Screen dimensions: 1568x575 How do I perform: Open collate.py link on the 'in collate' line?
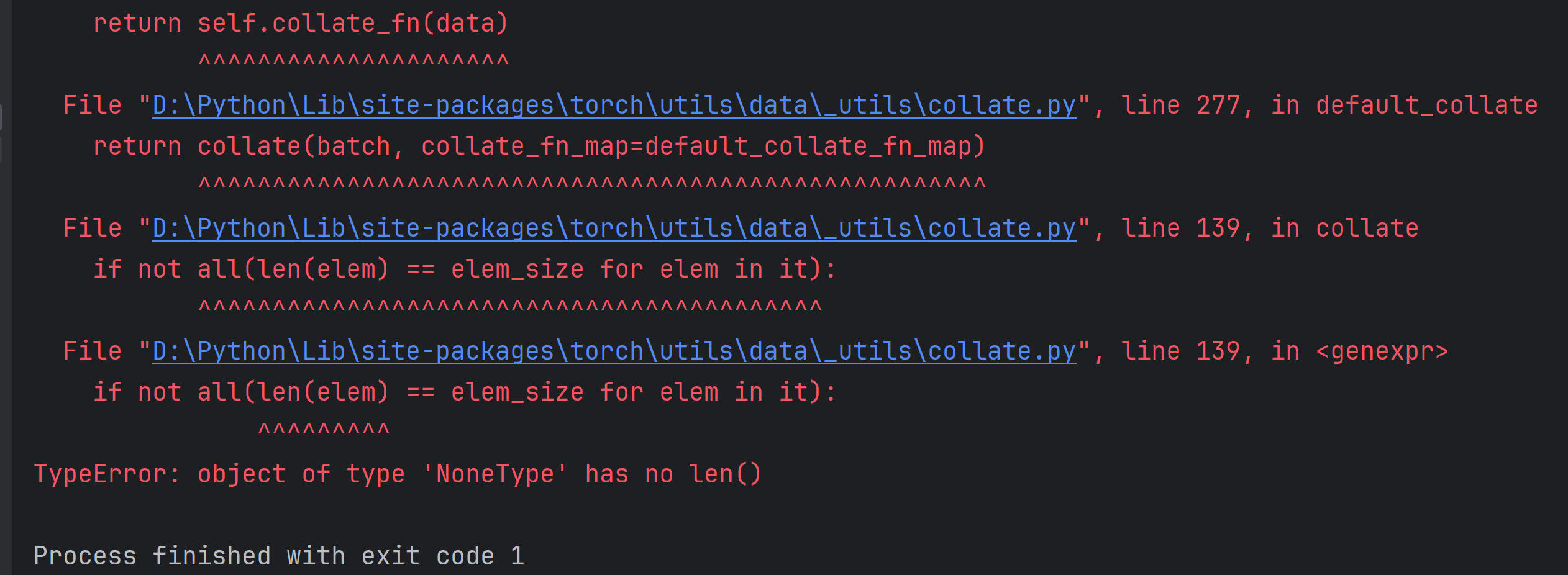click(614, 228)
